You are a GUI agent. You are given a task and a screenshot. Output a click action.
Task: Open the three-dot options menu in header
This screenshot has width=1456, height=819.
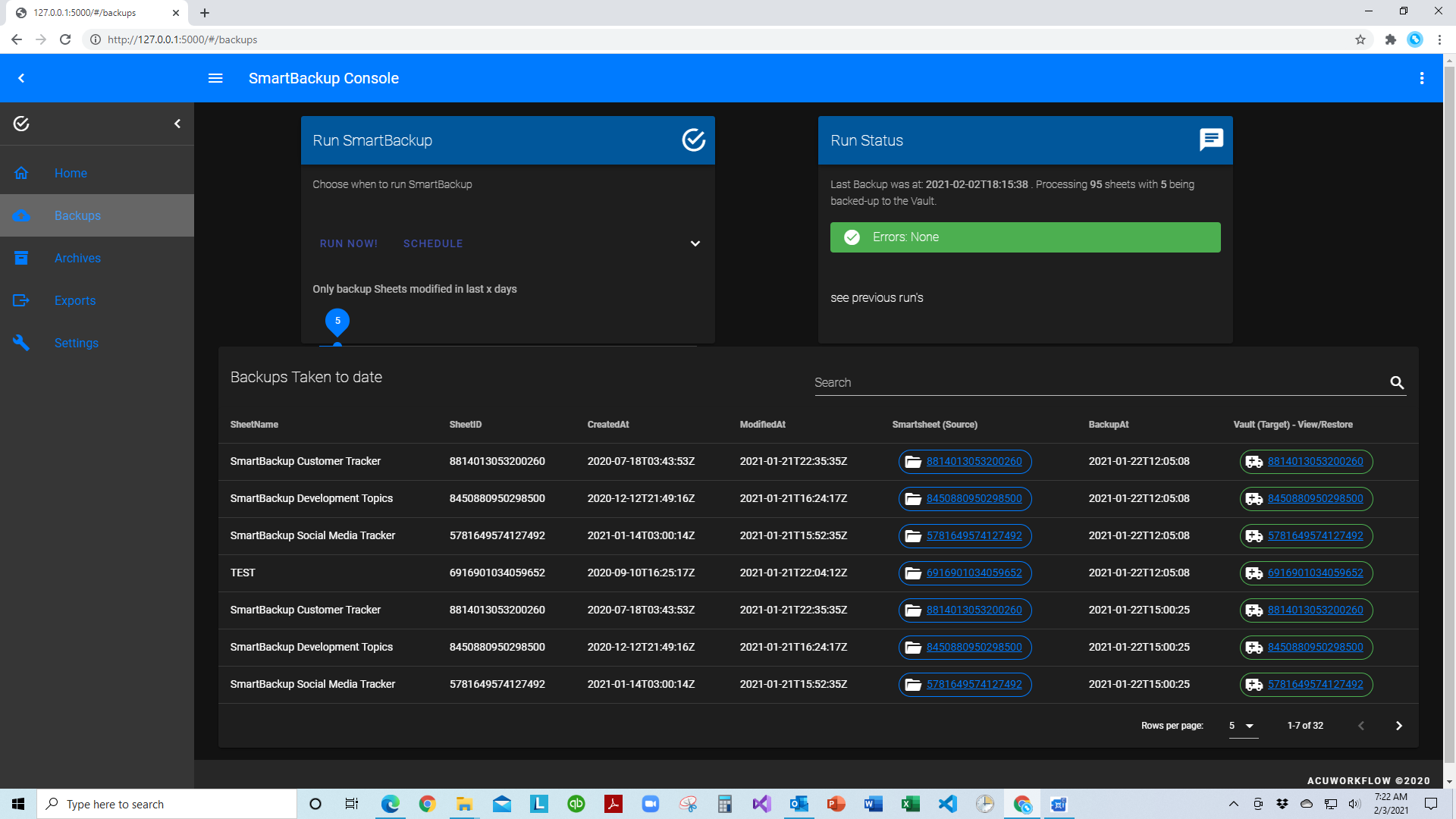[1422, 78]
